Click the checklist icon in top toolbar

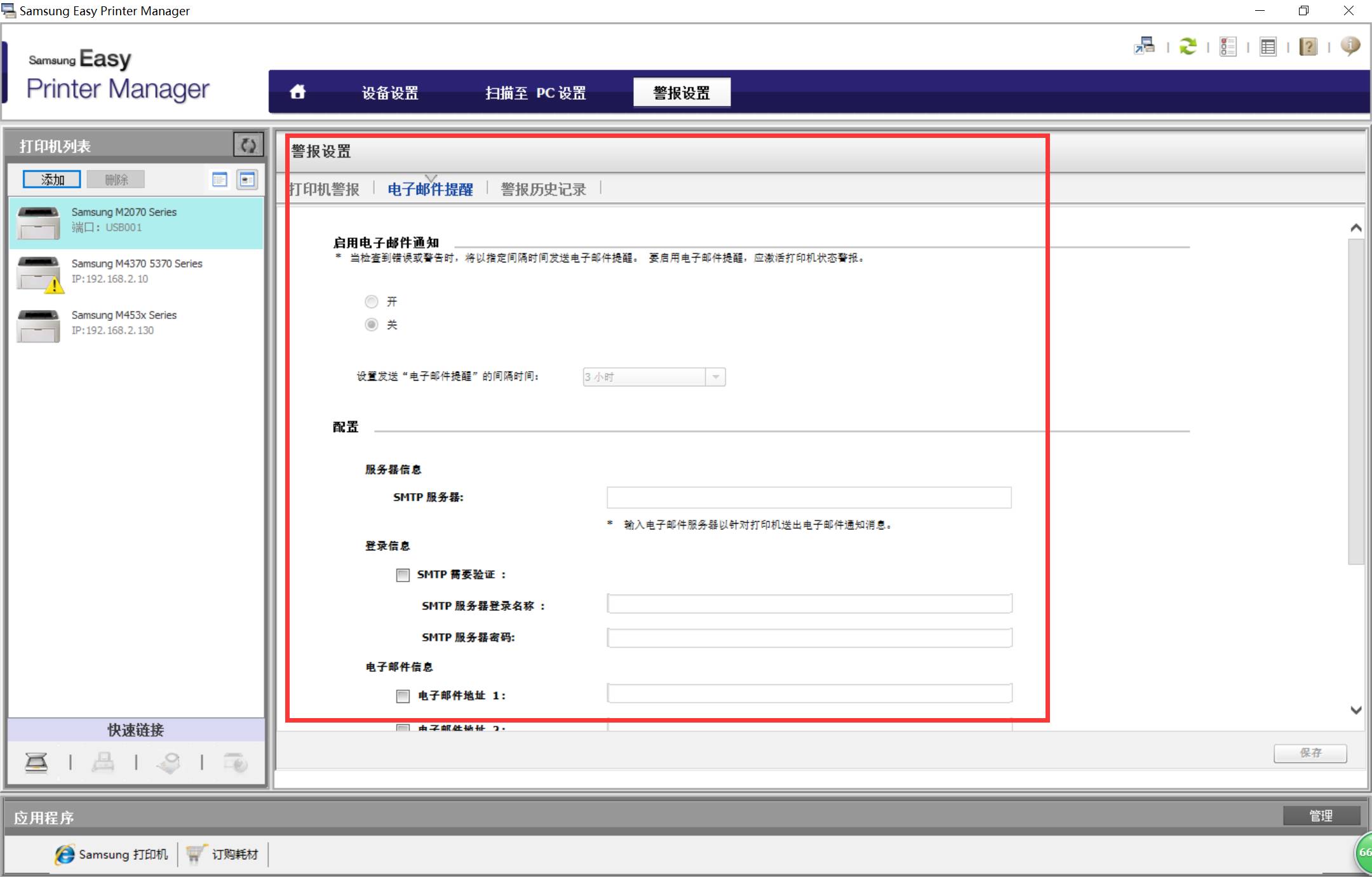pos(1228,46)
